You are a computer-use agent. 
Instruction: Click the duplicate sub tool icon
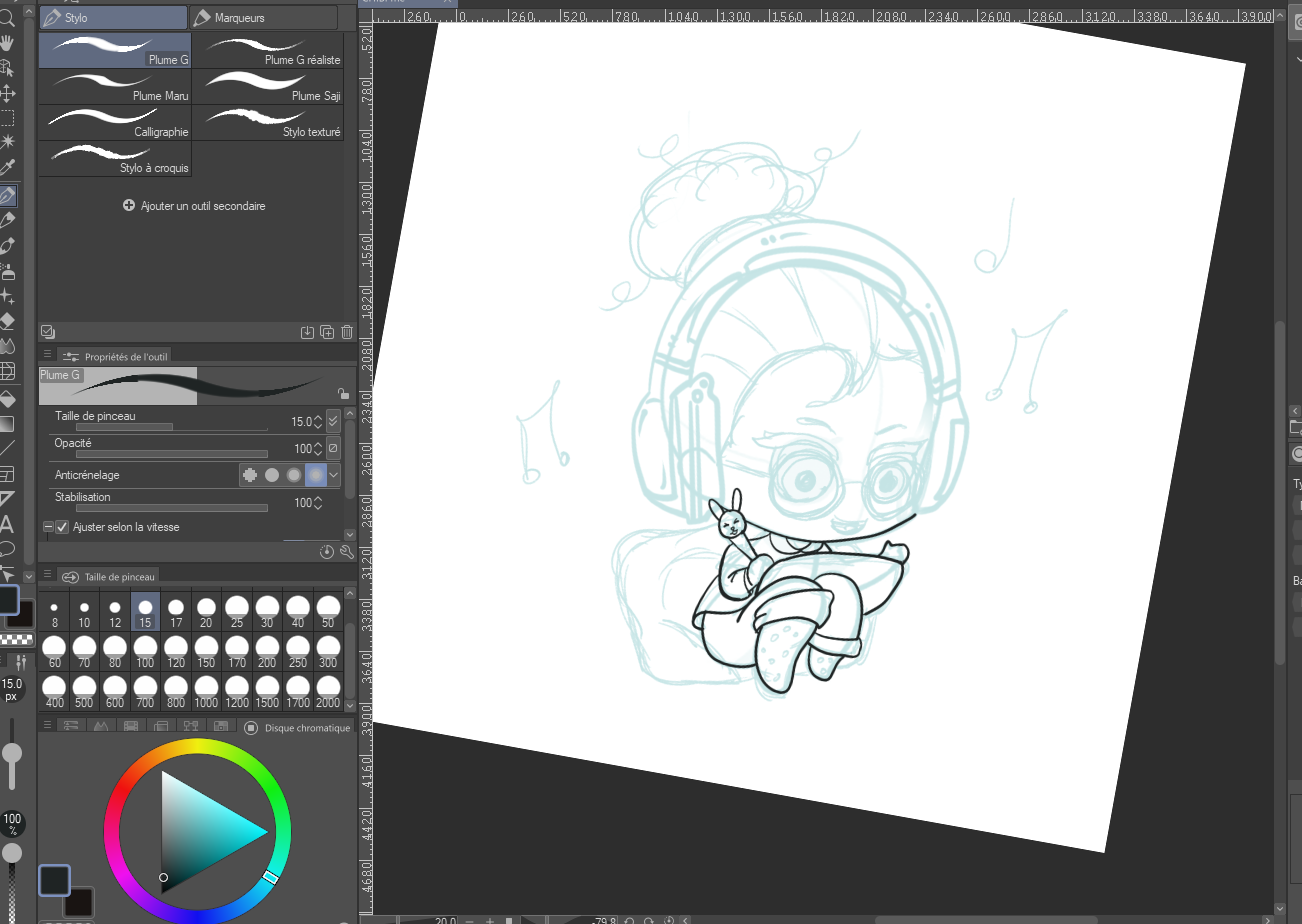pos(327,332)
